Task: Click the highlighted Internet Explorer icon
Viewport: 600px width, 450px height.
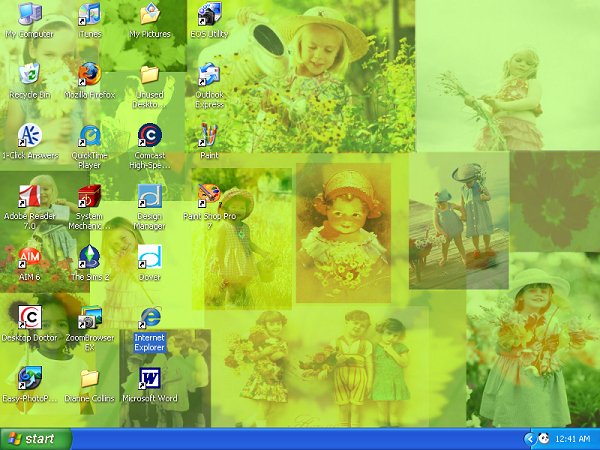Action: pos(149,318)
